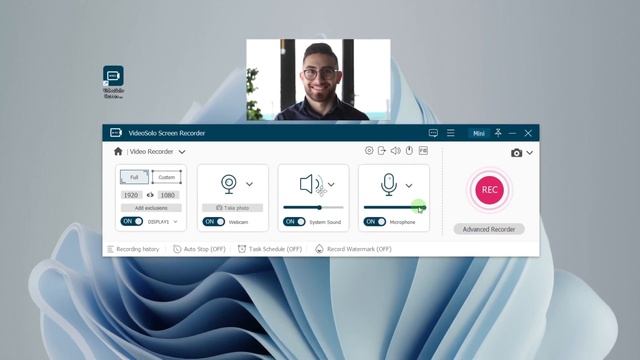Click the link icon between width and height
This screenshot has height=360, width=640.
(150, 195)
